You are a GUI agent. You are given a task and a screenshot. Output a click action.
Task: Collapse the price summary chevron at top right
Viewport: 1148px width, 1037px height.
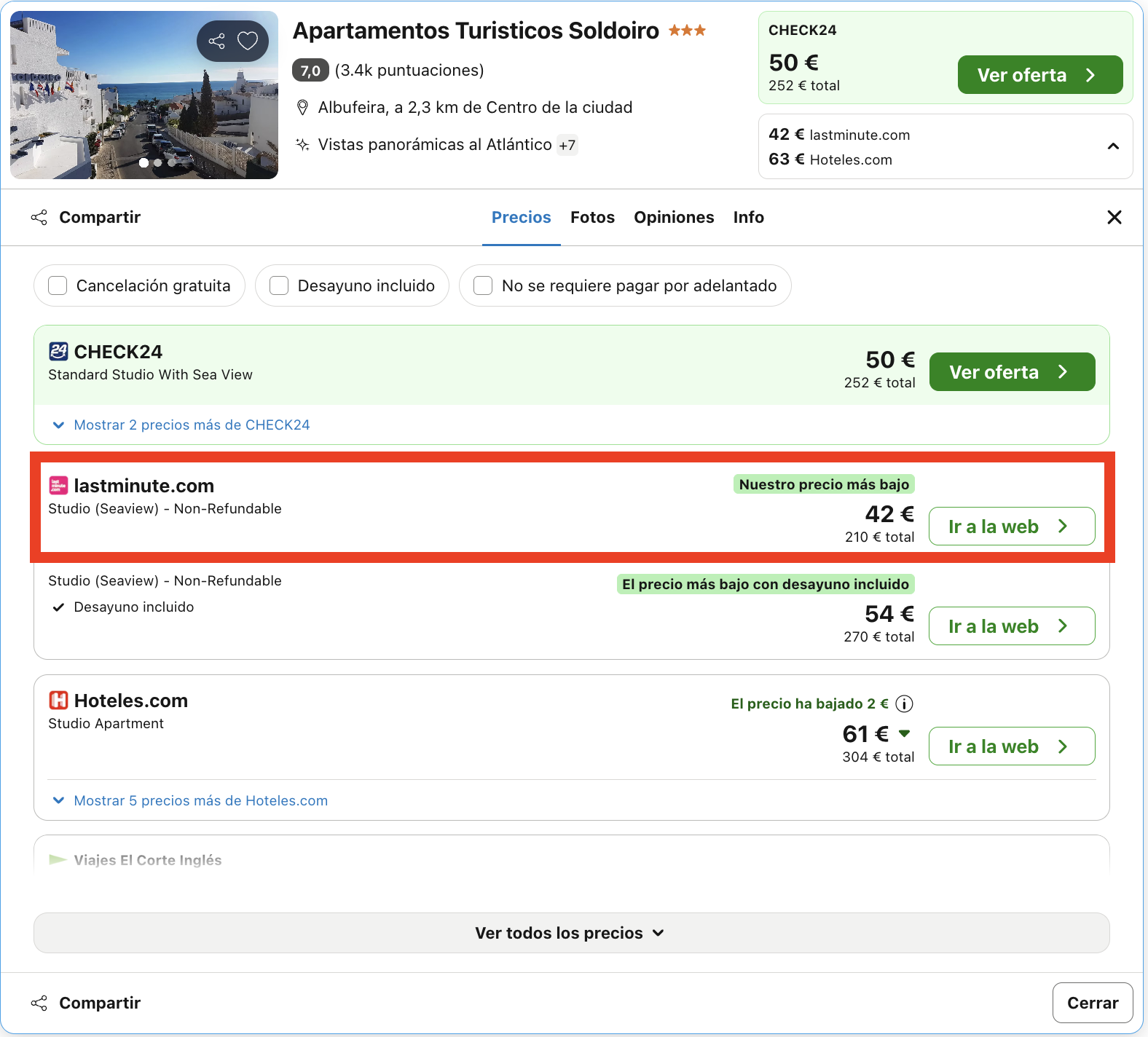[x=1113, y=146]
